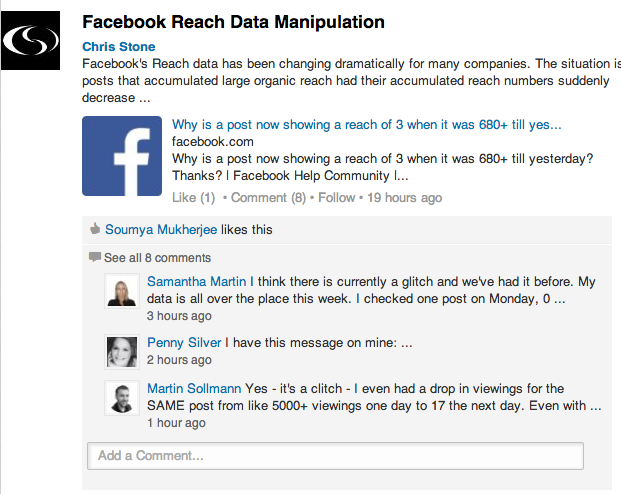Image resolution: width=621 pixels, height=494 pixels.
Task: Click the Comment (8) link
Action: tap(269, 197)
